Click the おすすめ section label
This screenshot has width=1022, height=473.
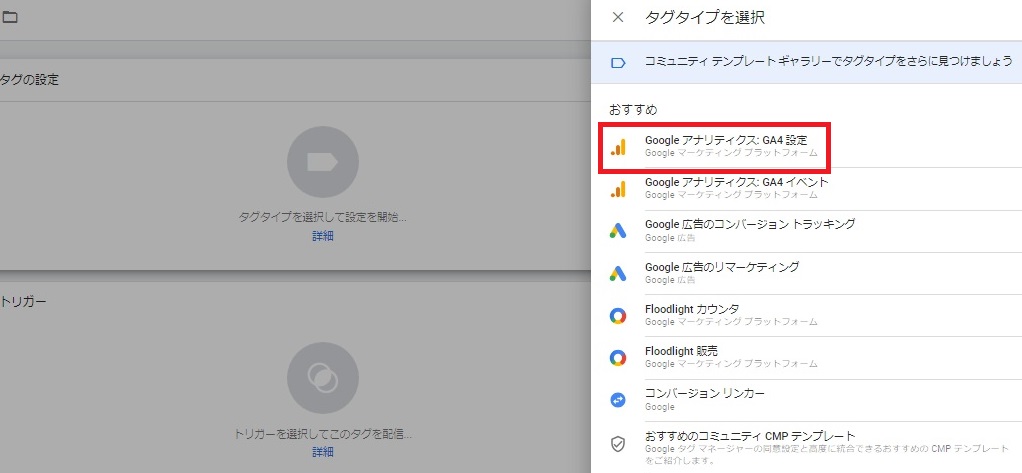pos(633,109)
